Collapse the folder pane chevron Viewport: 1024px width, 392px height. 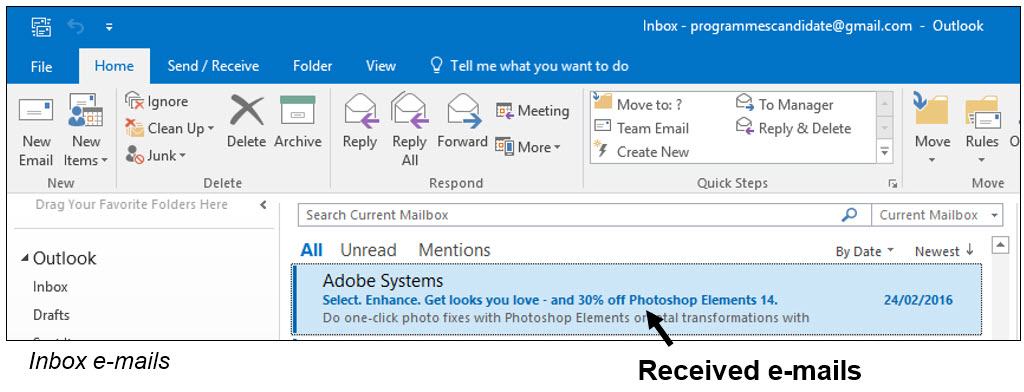click(263, 204)
